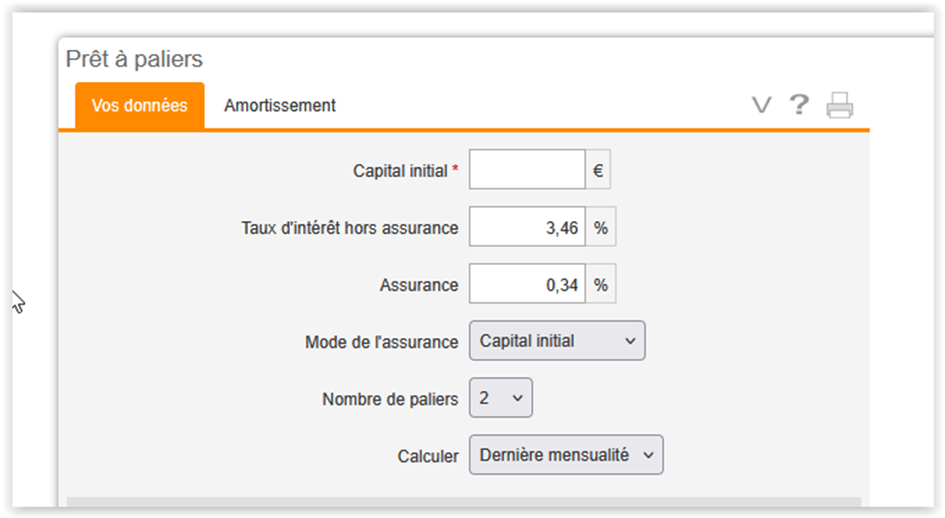Open the Mode de l'assurance dropdown
The height and width of the screenshot is (518, 945).
557,341
